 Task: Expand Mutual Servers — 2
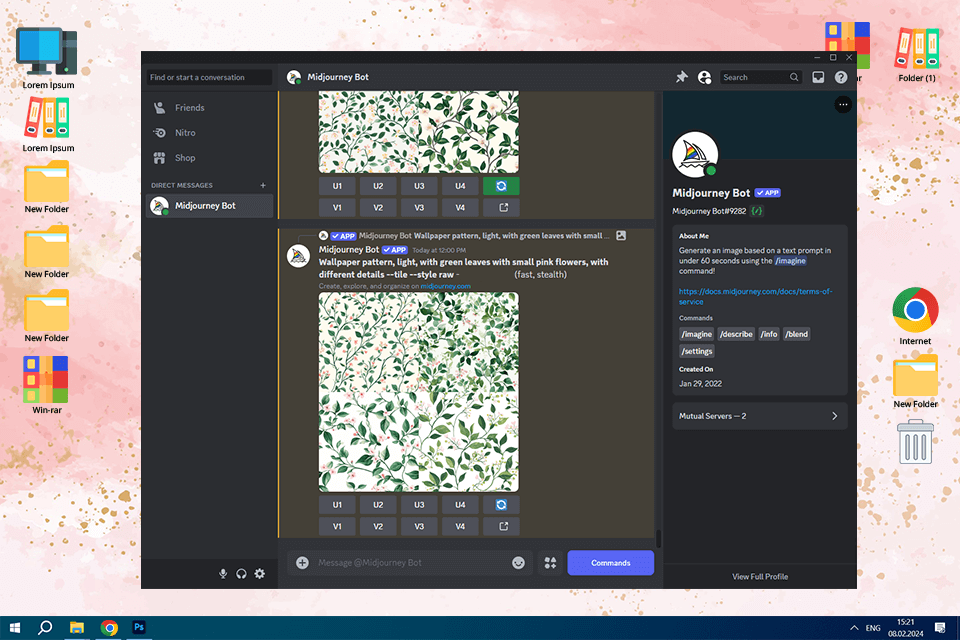[760, 416]
